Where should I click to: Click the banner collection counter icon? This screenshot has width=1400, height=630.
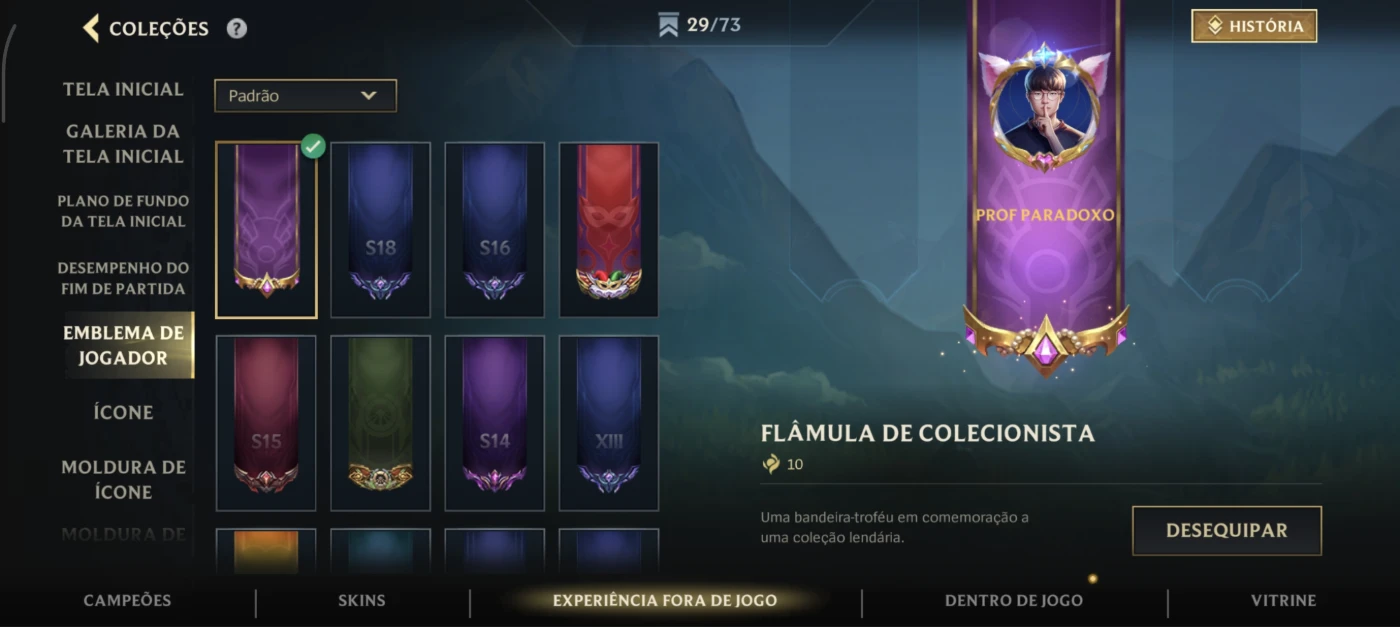coord(669,26)
